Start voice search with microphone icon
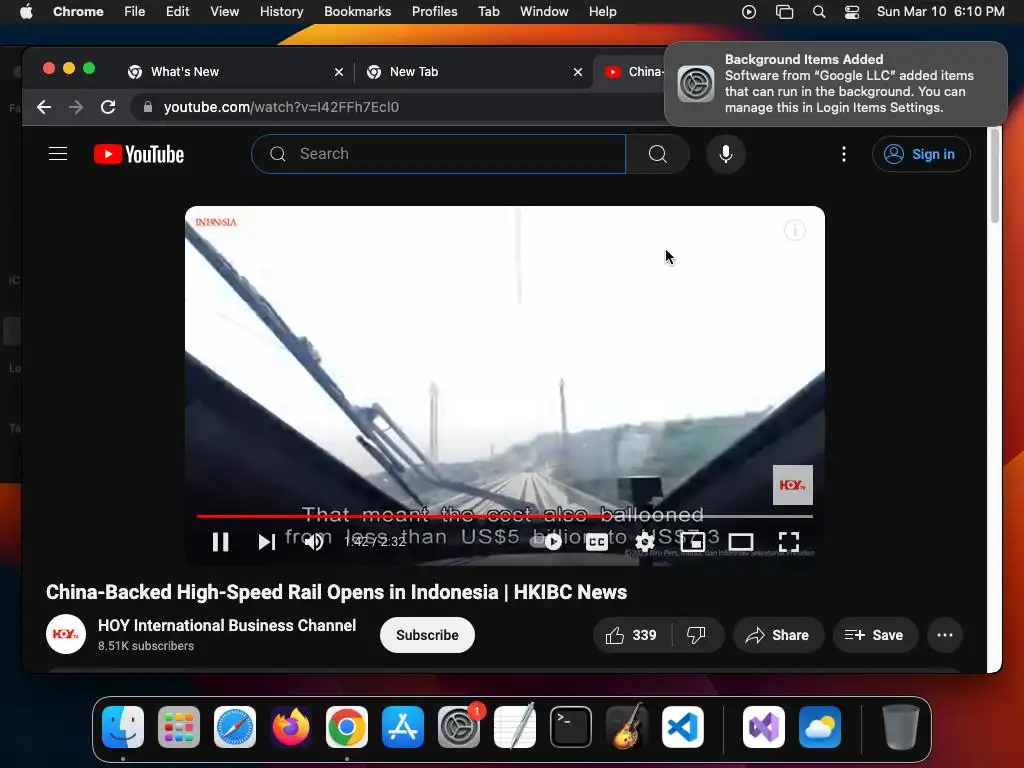This screenshot has height=768, width=1024. tap(726, 154)
